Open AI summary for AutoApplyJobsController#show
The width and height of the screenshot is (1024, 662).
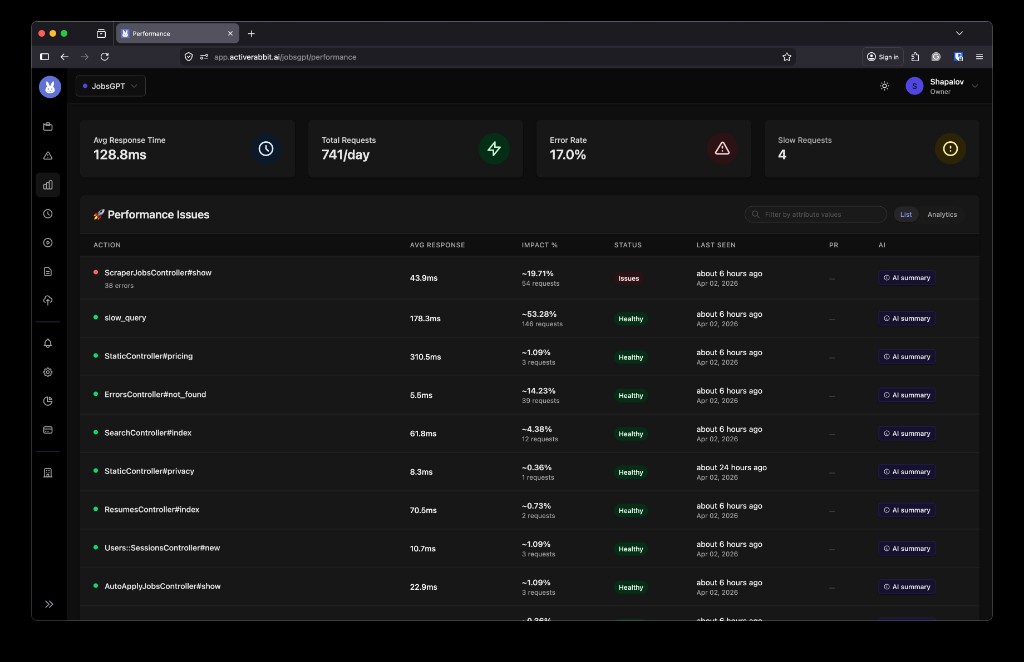(906, 587)
